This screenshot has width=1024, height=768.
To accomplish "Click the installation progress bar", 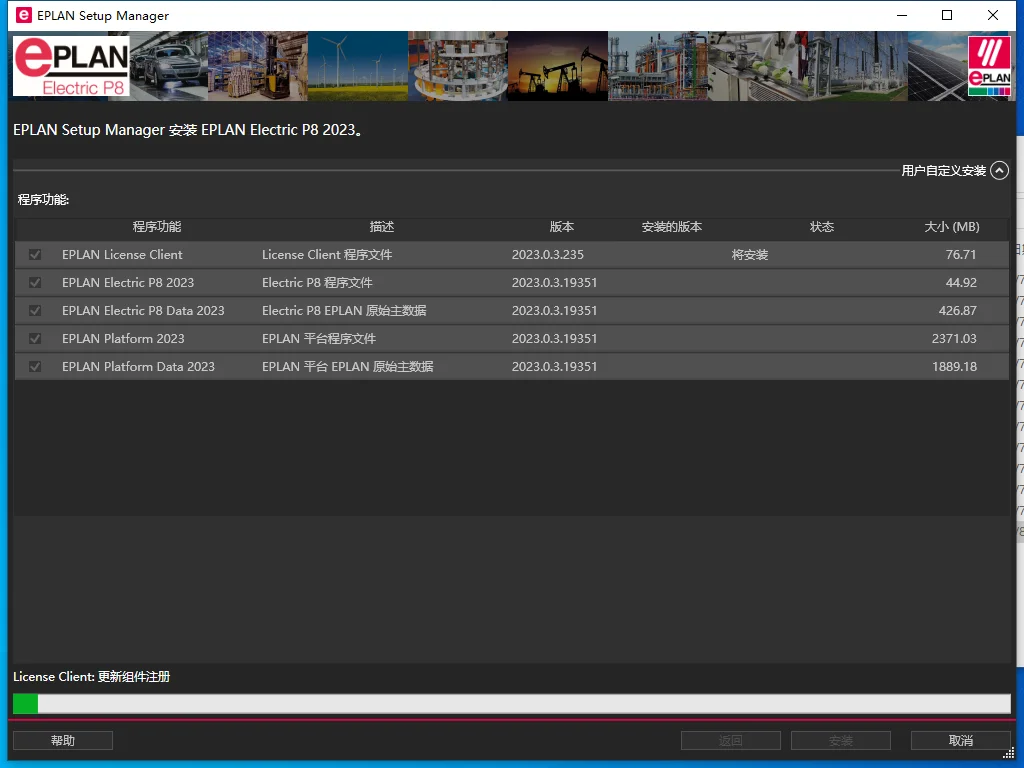I will point(511,704).
